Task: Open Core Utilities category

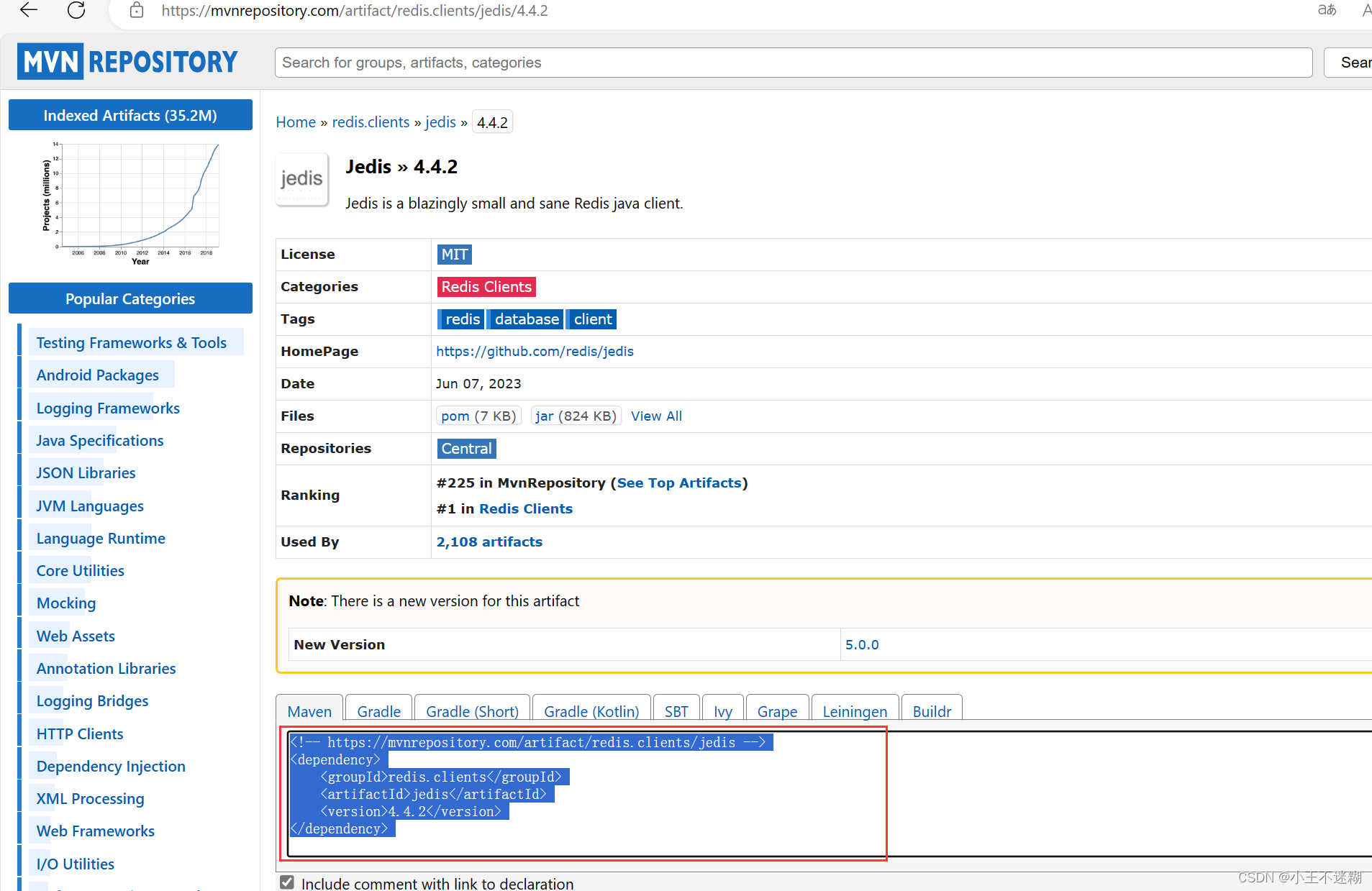Action: click(81, 570)
